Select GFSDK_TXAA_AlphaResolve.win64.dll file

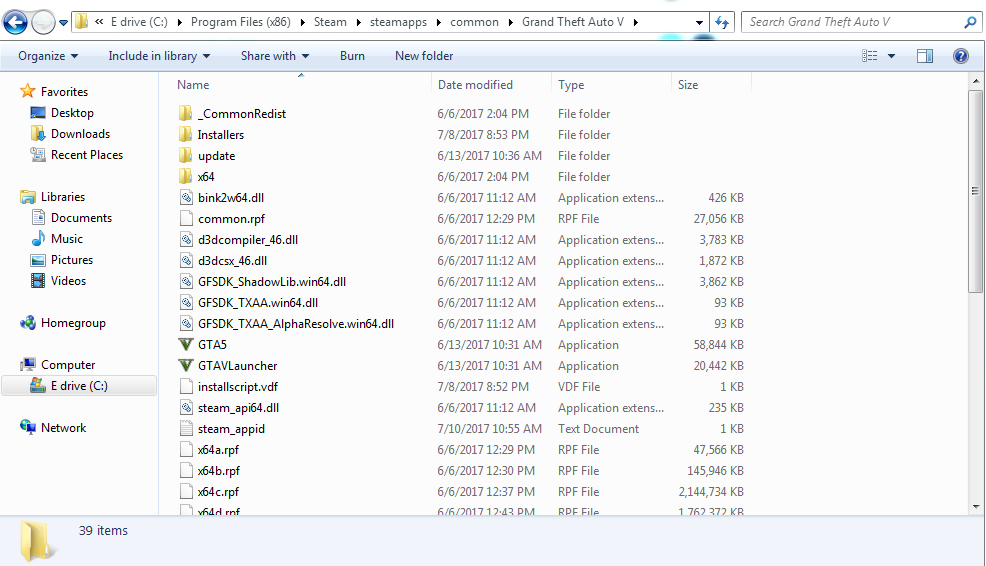pyautogui.click(x=296, y=324)
